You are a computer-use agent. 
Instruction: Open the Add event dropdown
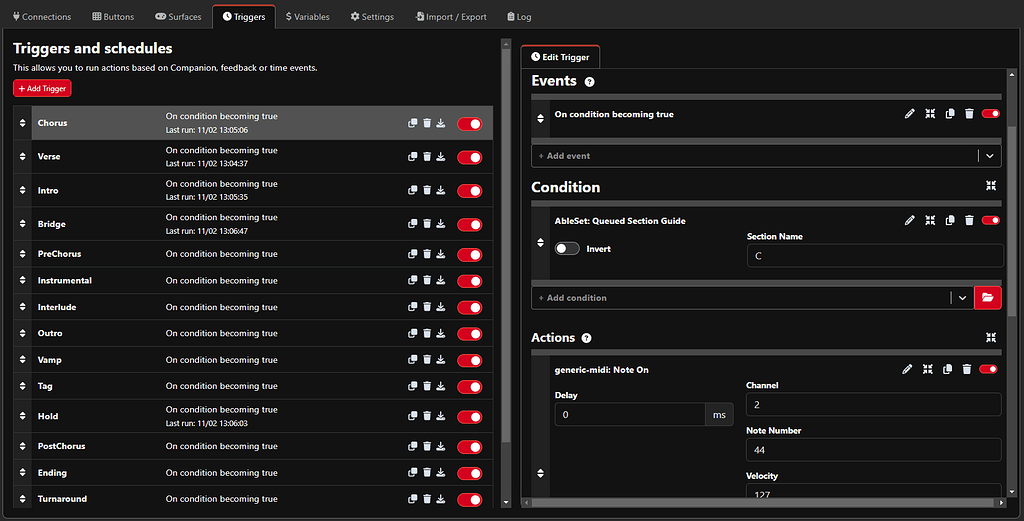click(989, 156)
